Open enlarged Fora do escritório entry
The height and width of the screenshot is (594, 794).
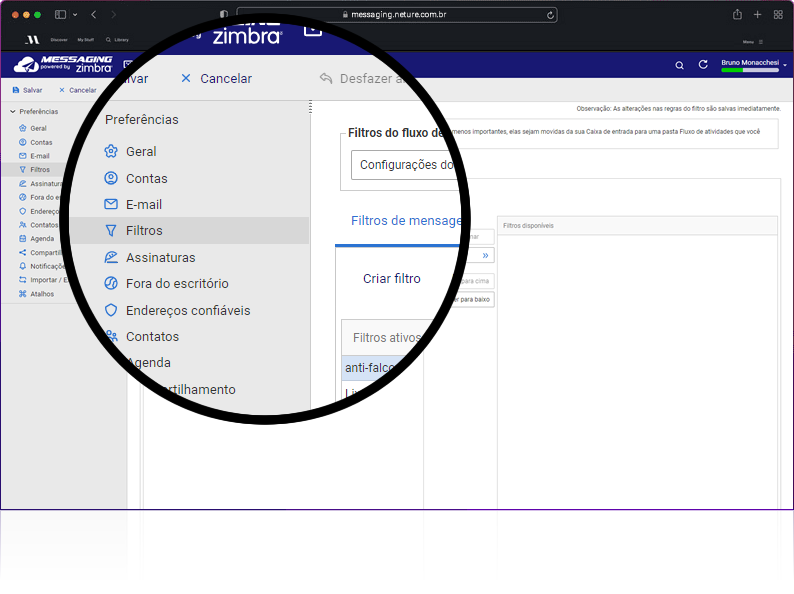click(177, 284)
